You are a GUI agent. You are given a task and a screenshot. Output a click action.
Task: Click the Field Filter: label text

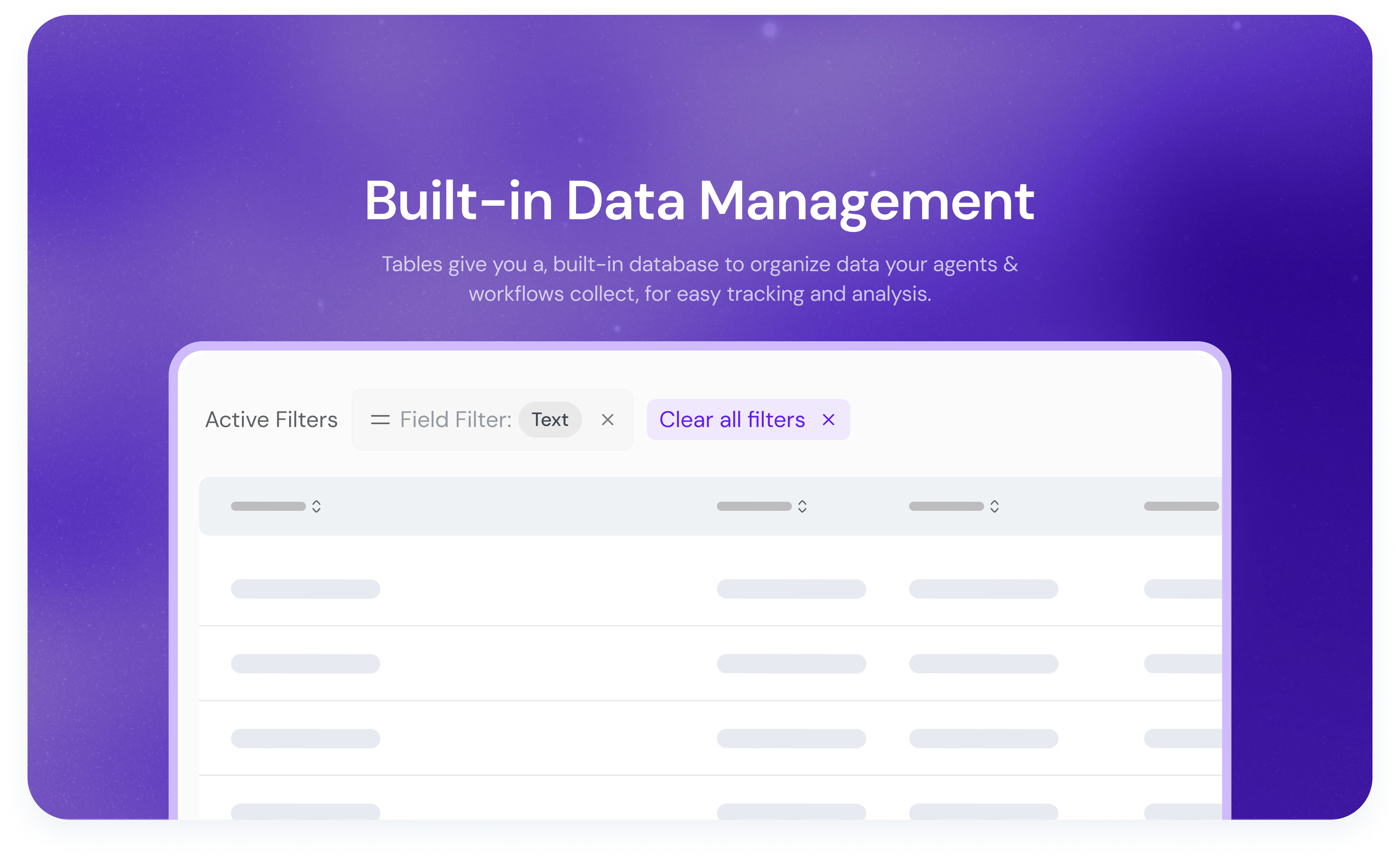click(455, 420)
